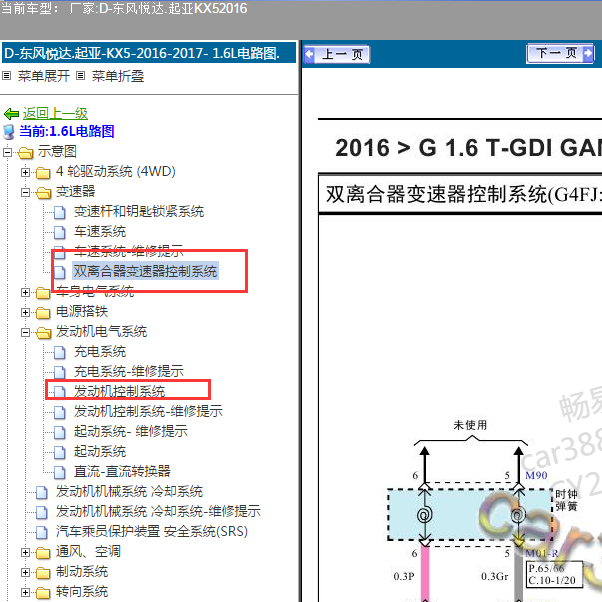Click 菜单展开 to expand all menus
Viewport: 602px width, 602px height.
(44, 76)
